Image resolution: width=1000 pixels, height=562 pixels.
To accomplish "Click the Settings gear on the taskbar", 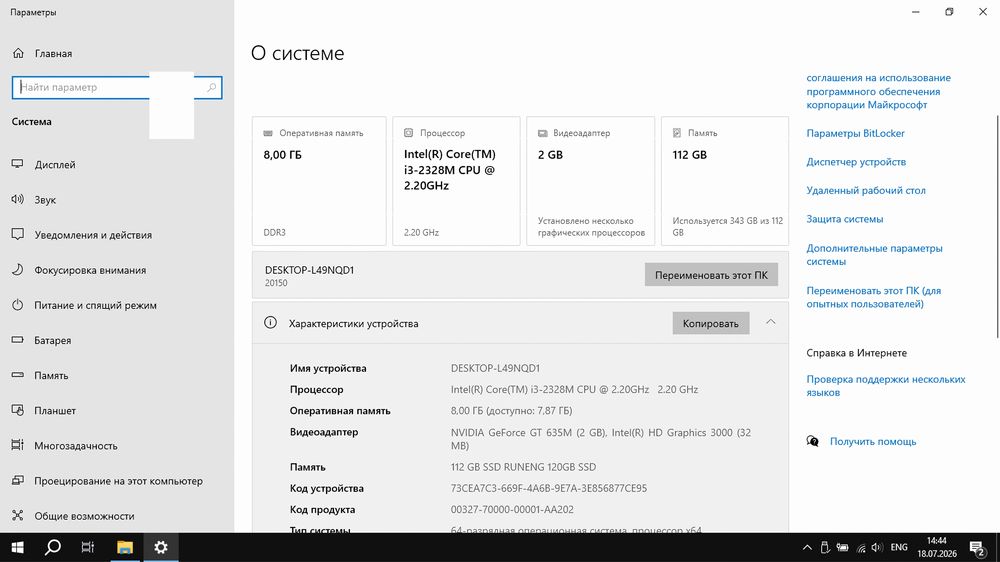I will pos(161,547).
